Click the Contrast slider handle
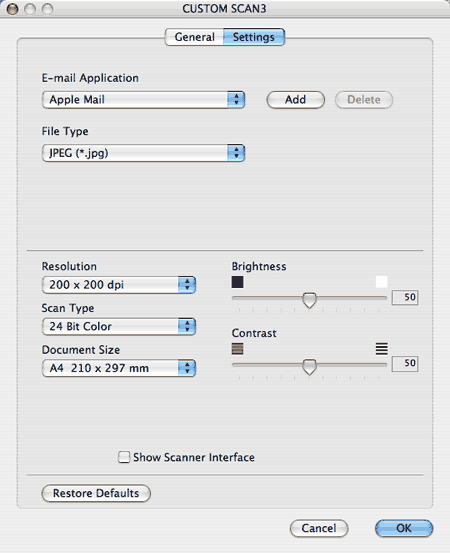The image size is (450, 553). coord(309,367)
